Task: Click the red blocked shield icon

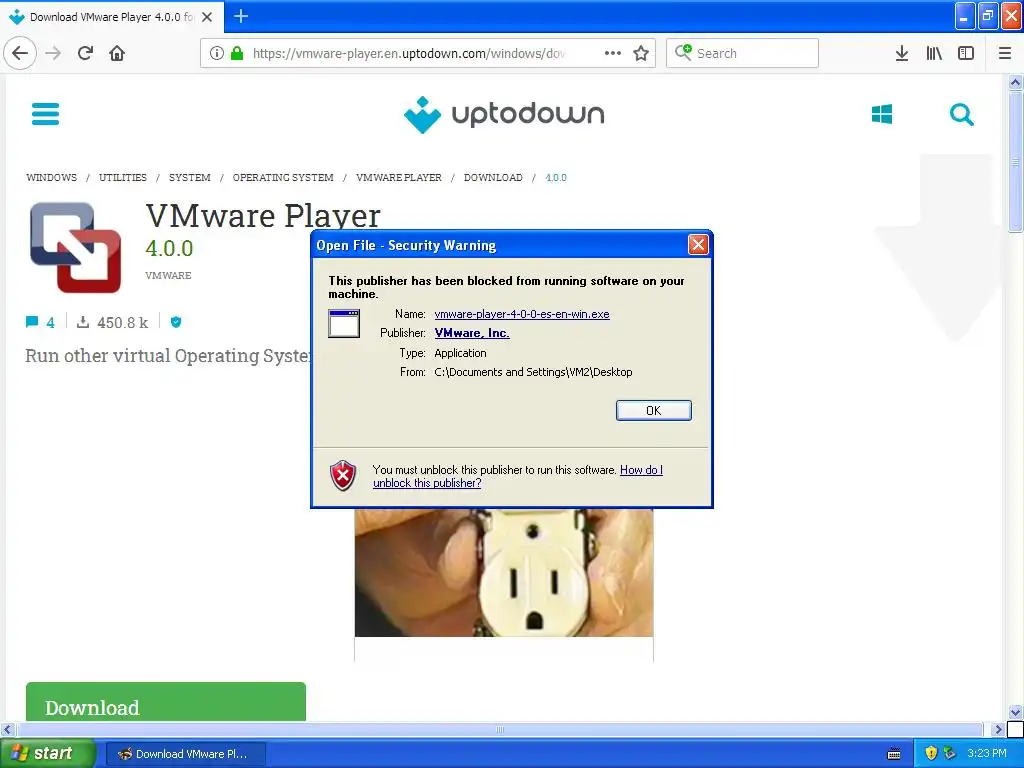Action: click(343, 475)
